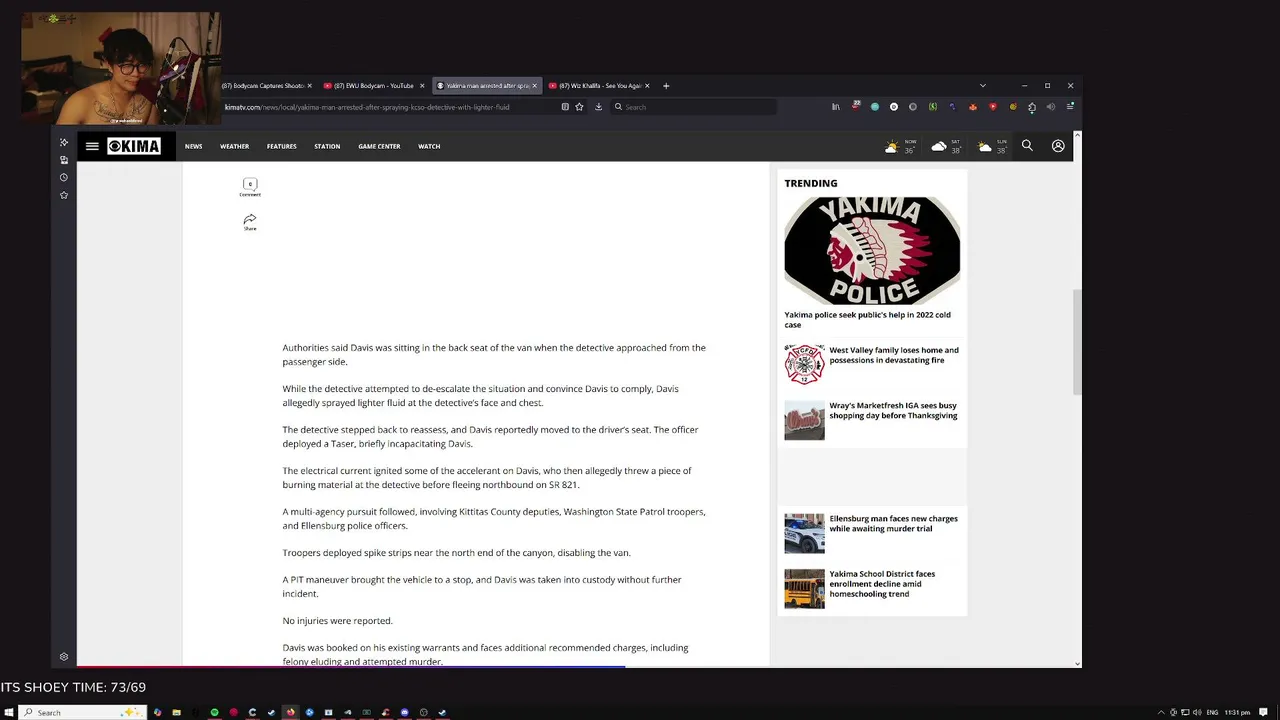
Task: Click the extension icon with red badge
Action: click(x=856, y=106)
